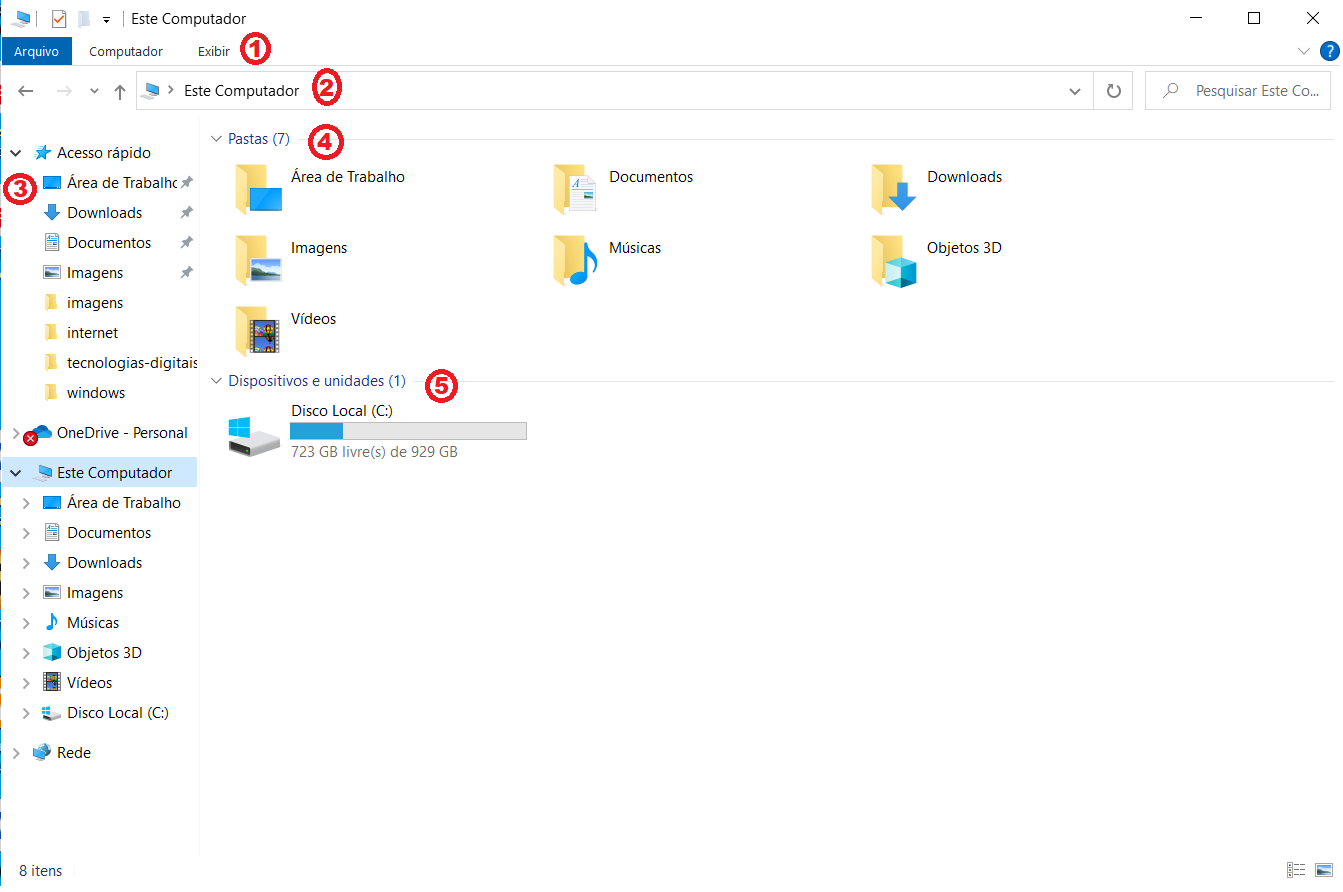Viewport: 1343px width, 892px height.
Task: Open the Área de Trabalho folder icon
Action: pos(258,189)
